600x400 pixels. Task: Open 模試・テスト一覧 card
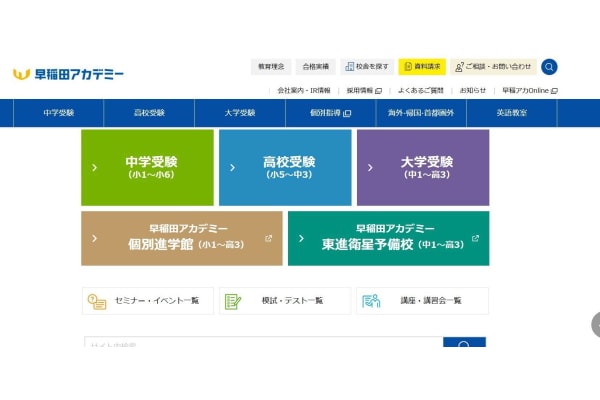point(285,301)
